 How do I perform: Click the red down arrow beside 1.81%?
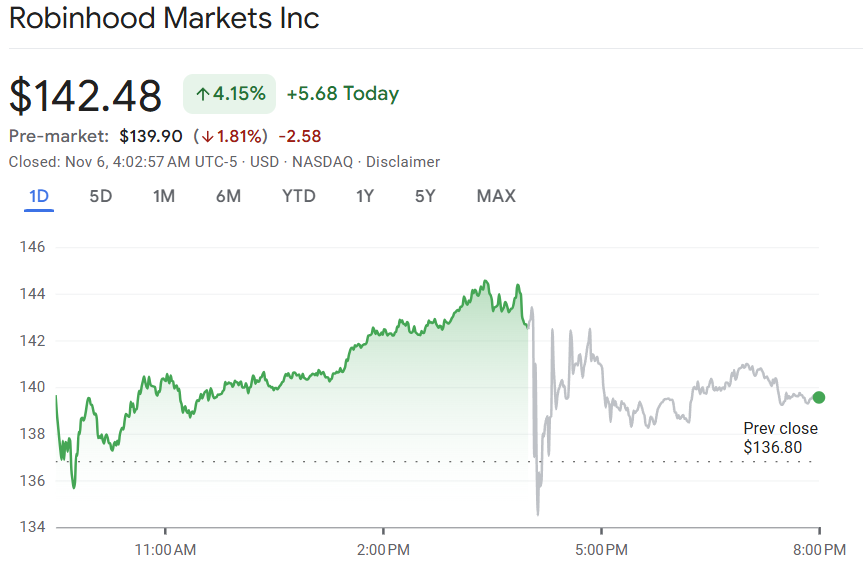coord(206,136)
